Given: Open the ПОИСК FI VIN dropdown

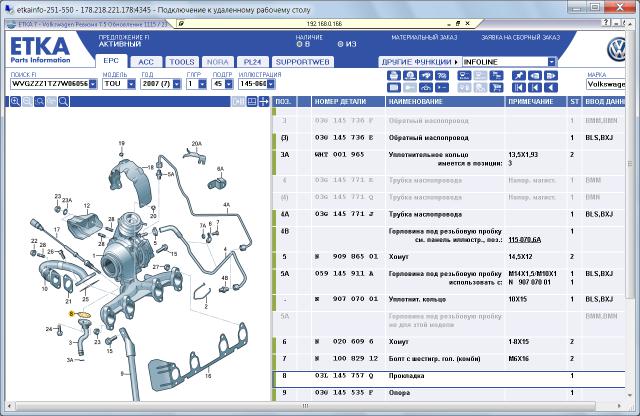Looking at the screenshot, I should [93, 84].
